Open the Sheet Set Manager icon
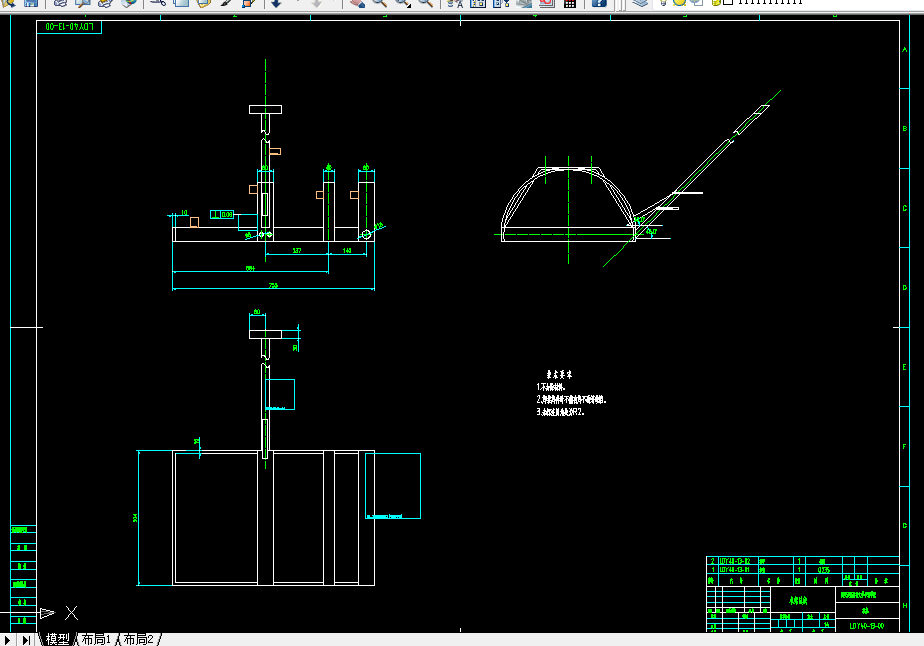This screenshot has height=646, width=924. point(524,3)
